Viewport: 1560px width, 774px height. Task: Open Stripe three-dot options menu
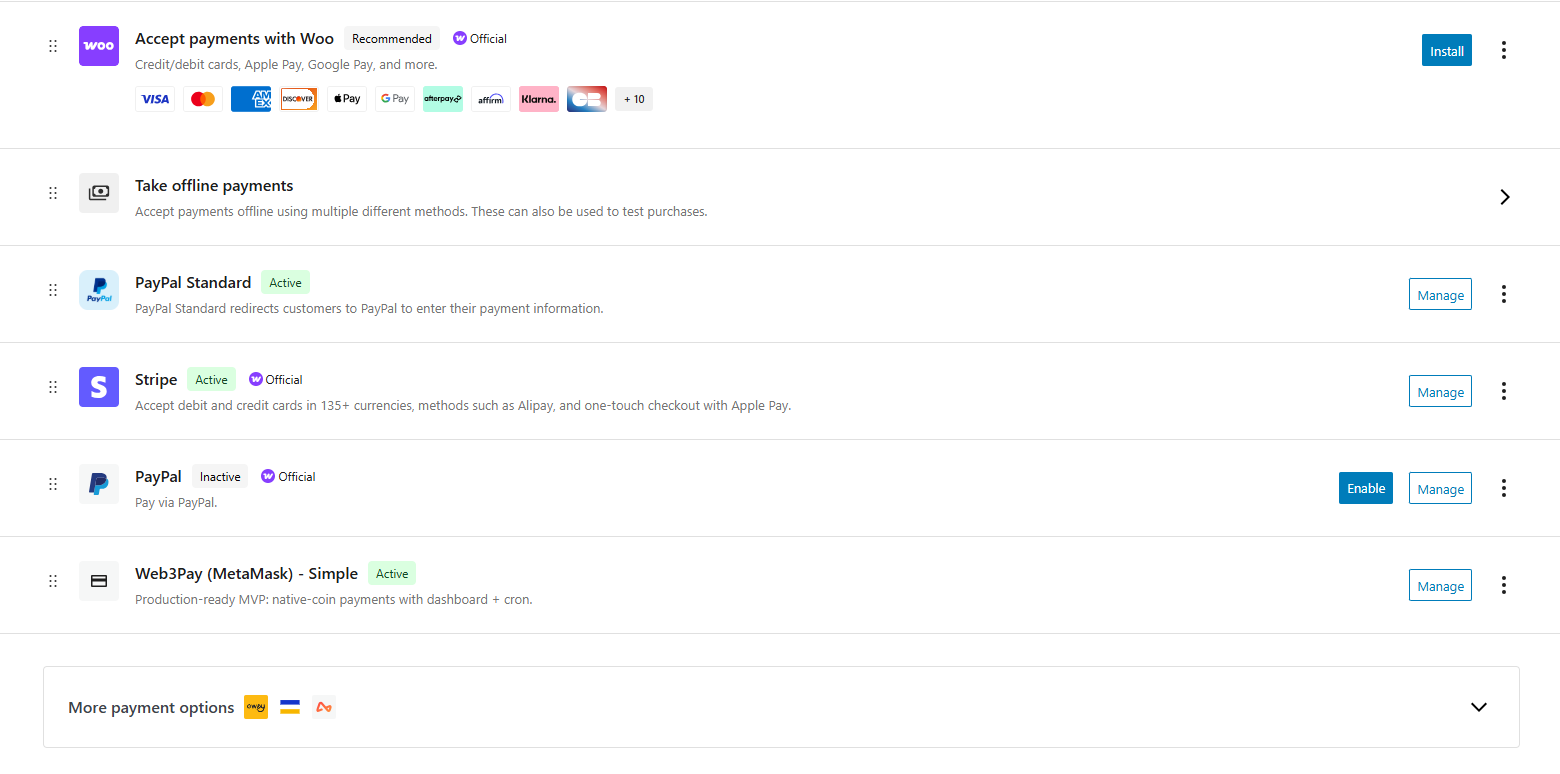[x=1504, y=391]
